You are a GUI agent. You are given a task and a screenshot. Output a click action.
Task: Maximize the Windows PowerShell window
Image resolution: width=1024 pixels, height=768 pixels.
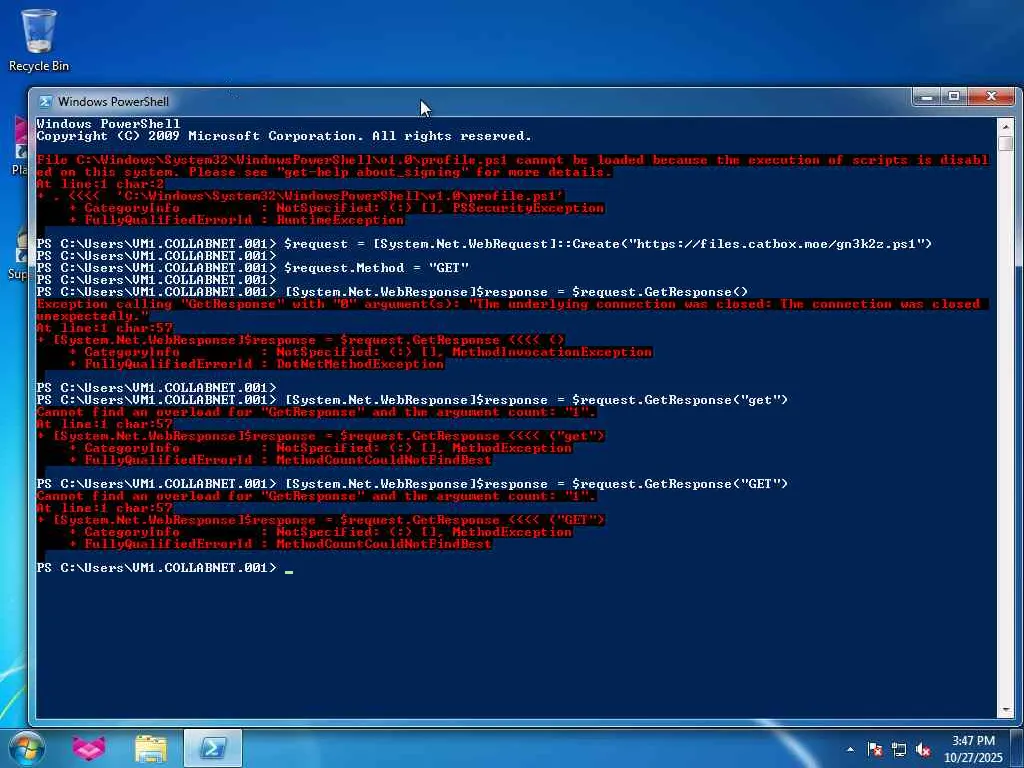(x=953, y=97)
